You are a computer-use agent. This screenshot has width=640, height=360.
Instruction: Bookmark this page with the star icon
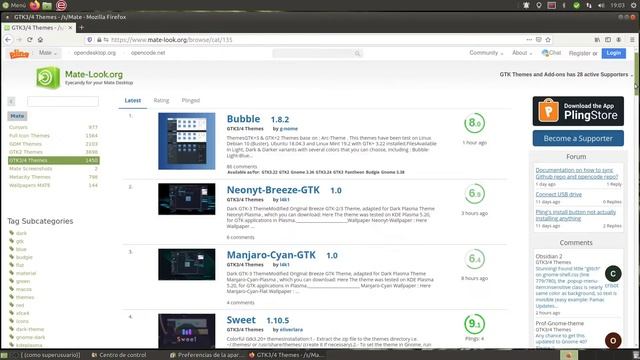point(548,40)
